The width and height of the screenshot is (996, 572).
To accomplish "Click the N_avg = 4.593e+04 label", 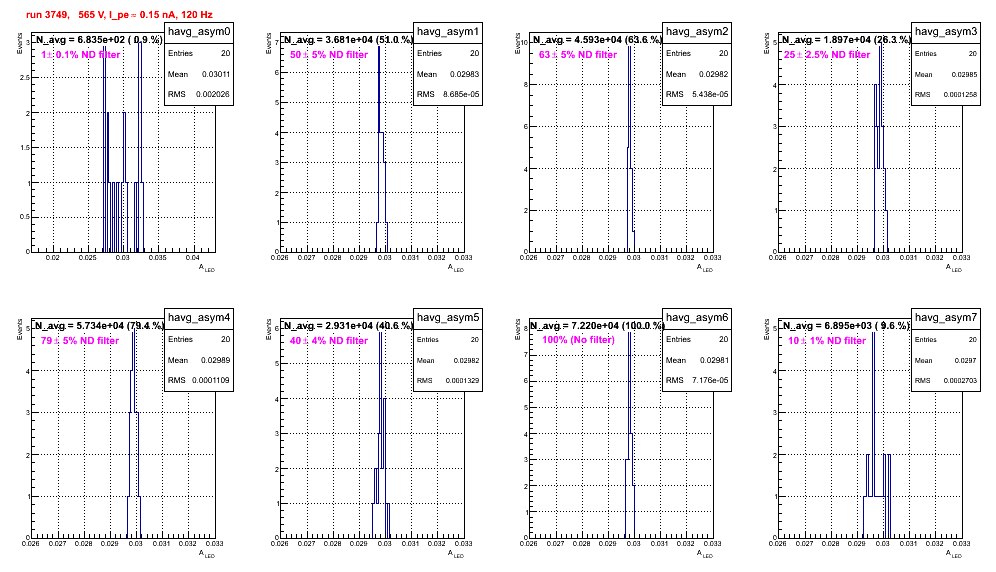I will pyautogui.click(x=597, y=39).
